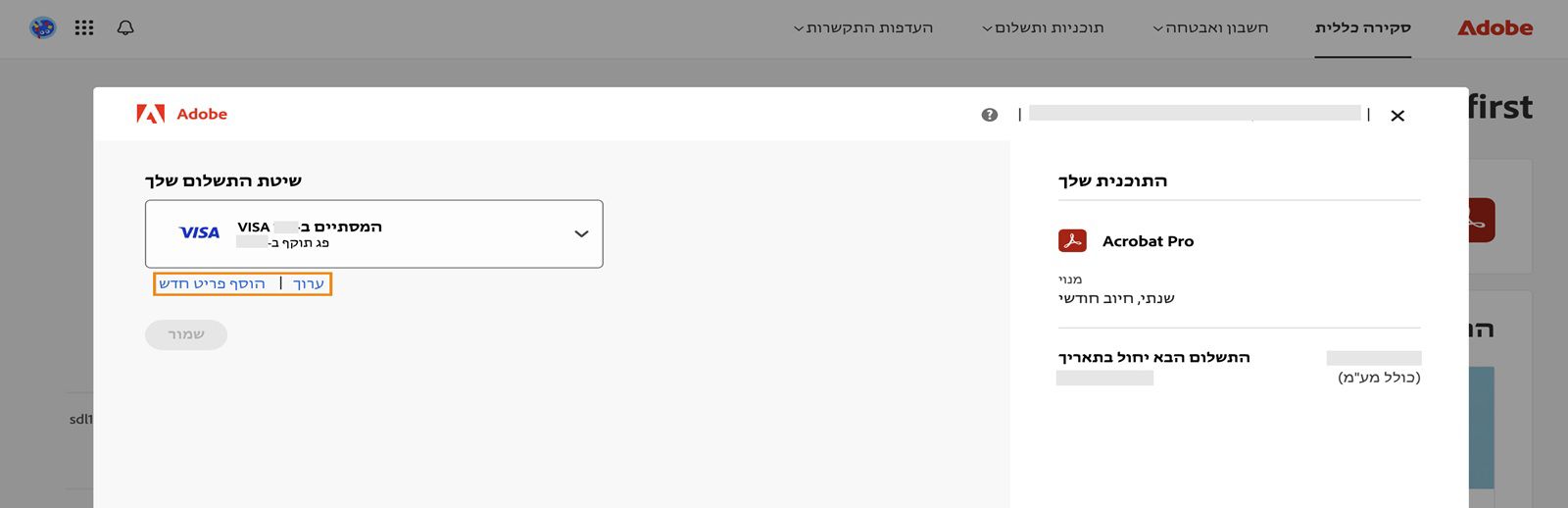The height and width of the screenshot is (508, 1568).
Task: Click the הוסף פריט חדש link
Action: click(213, 284)
